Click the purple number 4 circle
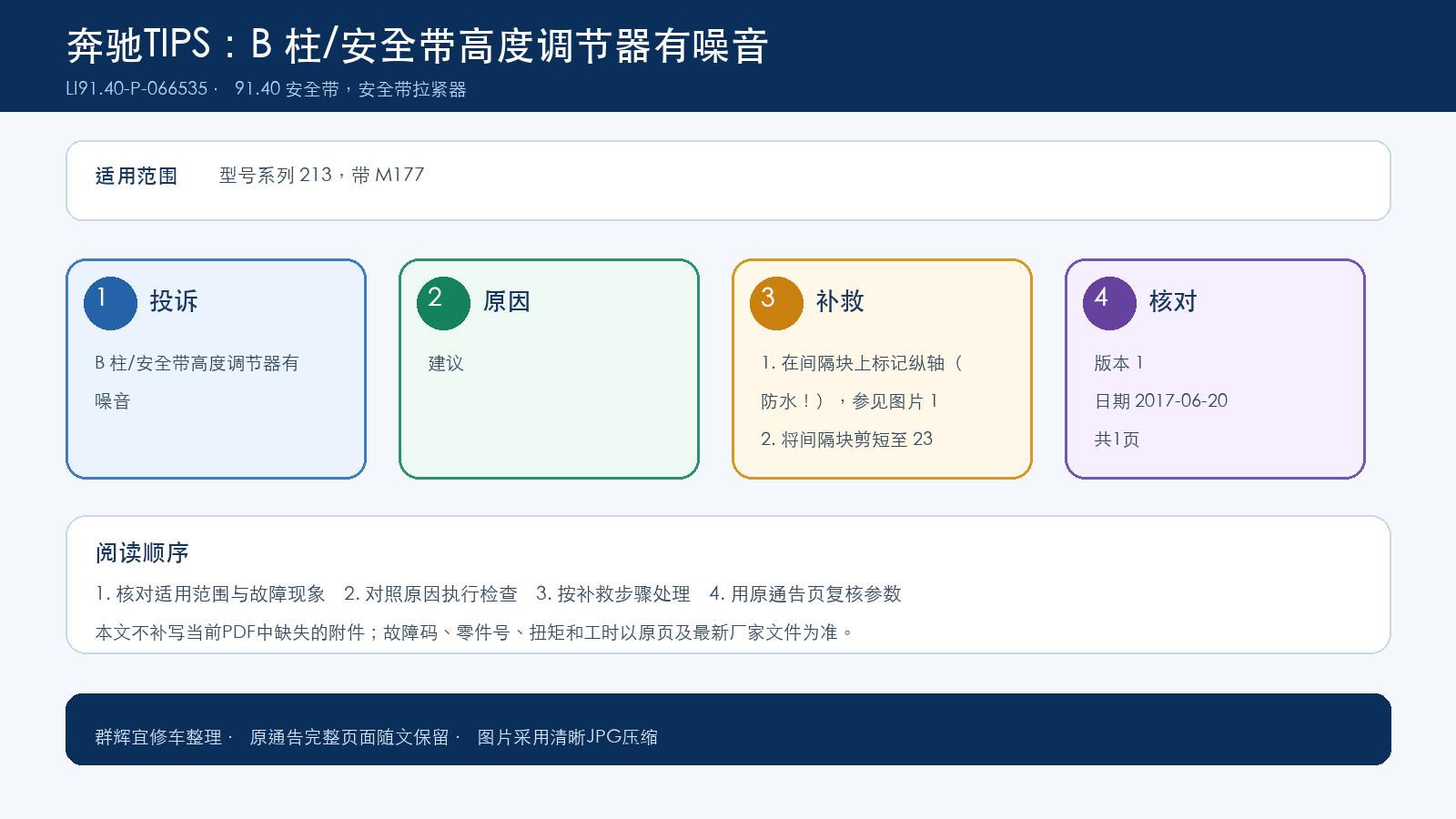Screen dimensions: 1456x819 [x=1109, y=303]
